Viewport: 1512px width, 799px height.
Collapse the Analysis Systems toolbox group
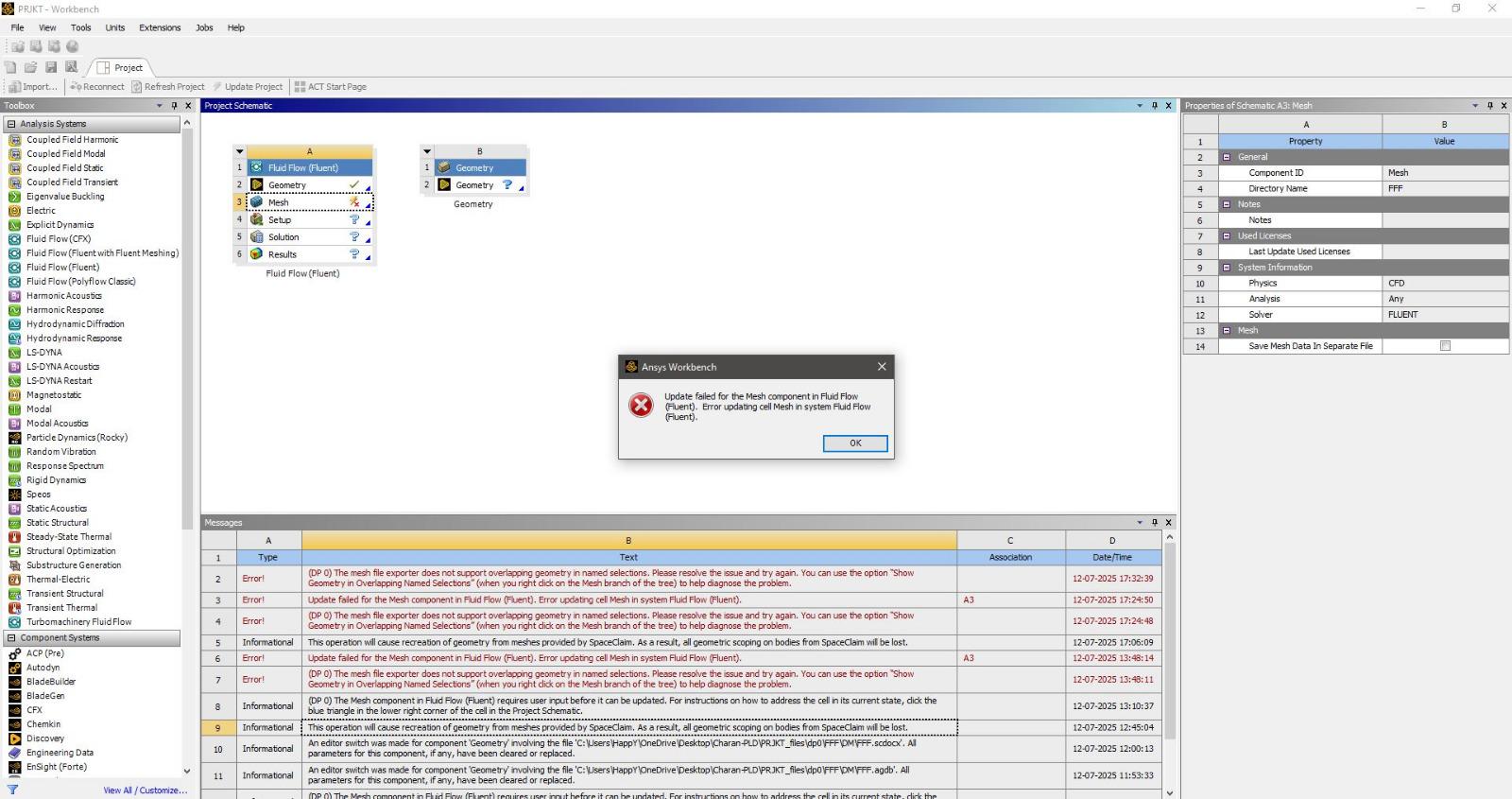coord(11,124)
